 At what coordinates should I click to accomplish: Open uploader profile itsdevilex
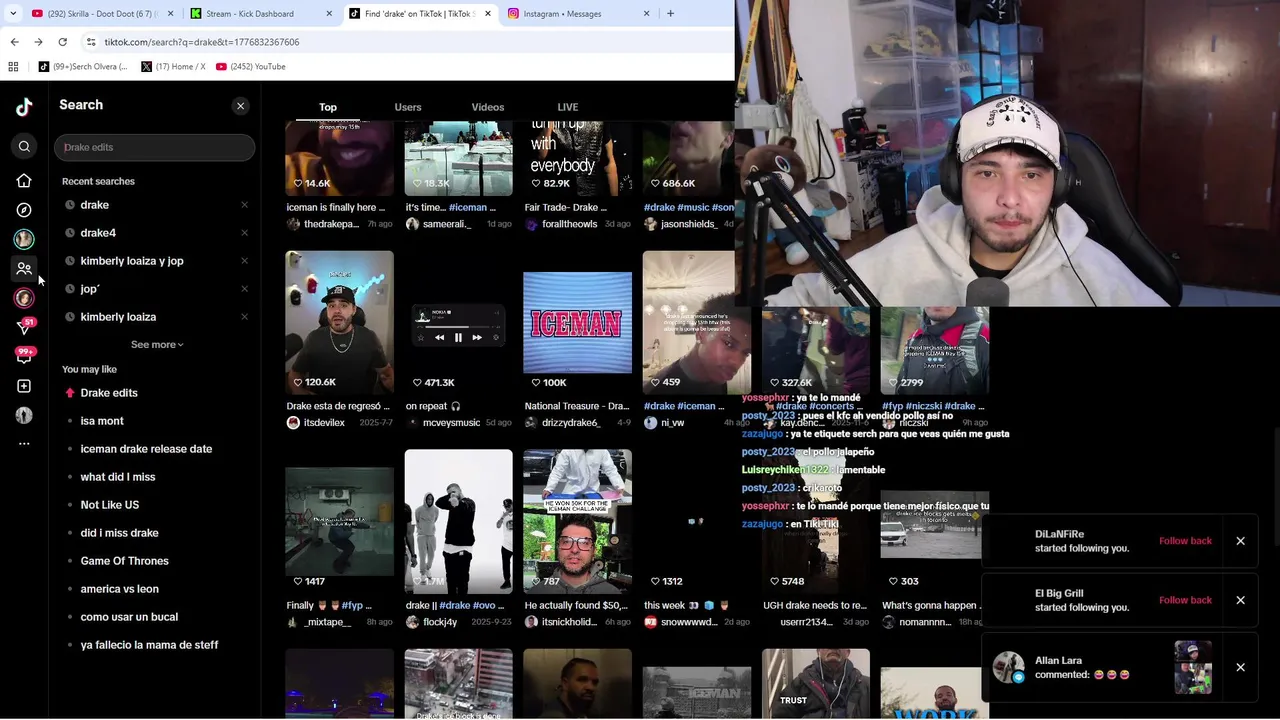pos(324,423)
